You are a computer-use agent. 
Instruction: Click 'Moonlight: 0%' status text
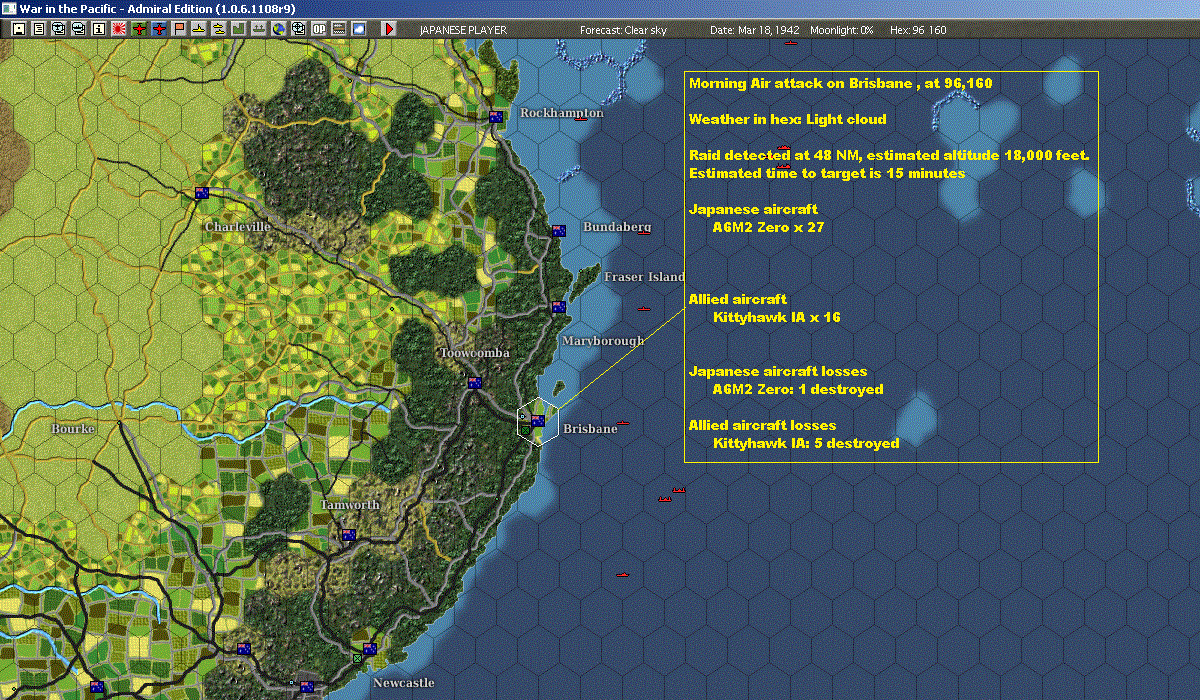[x=842, y=30]
